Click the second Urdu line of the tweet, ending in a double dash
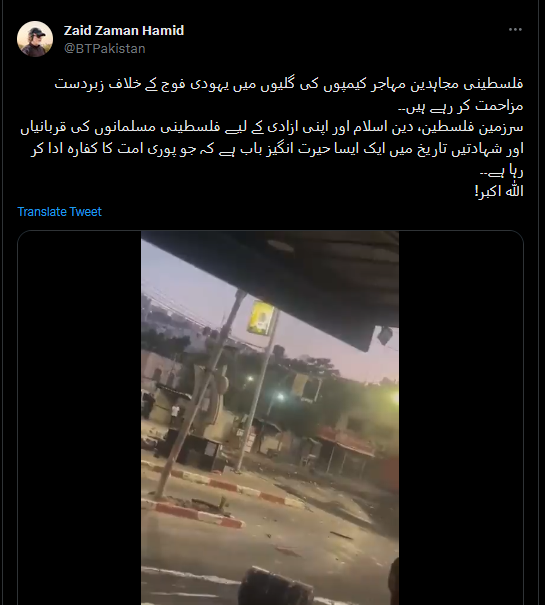 (460, 106)
